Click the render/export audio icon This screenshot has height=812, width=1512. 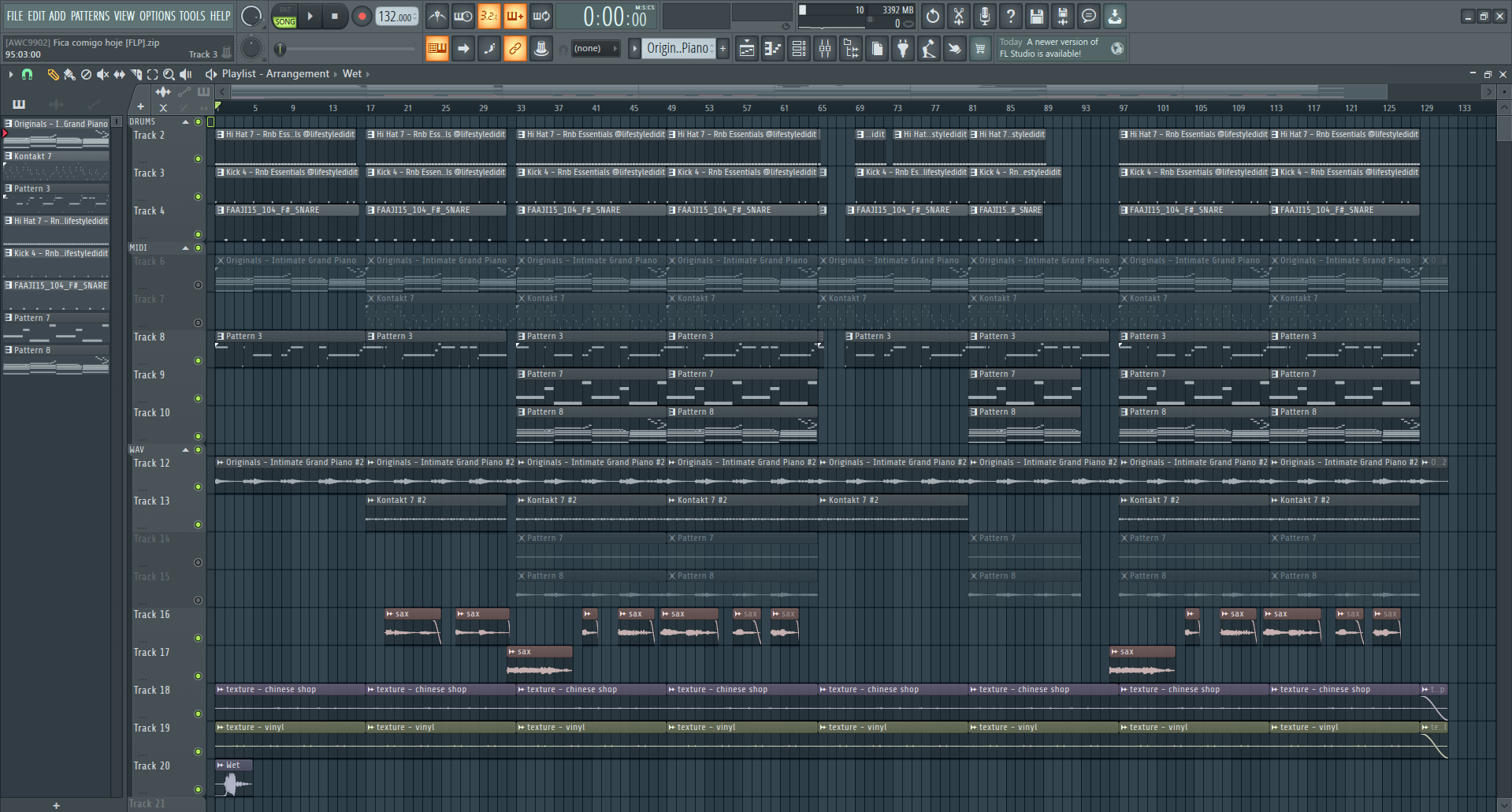[x=1063, y=16]
